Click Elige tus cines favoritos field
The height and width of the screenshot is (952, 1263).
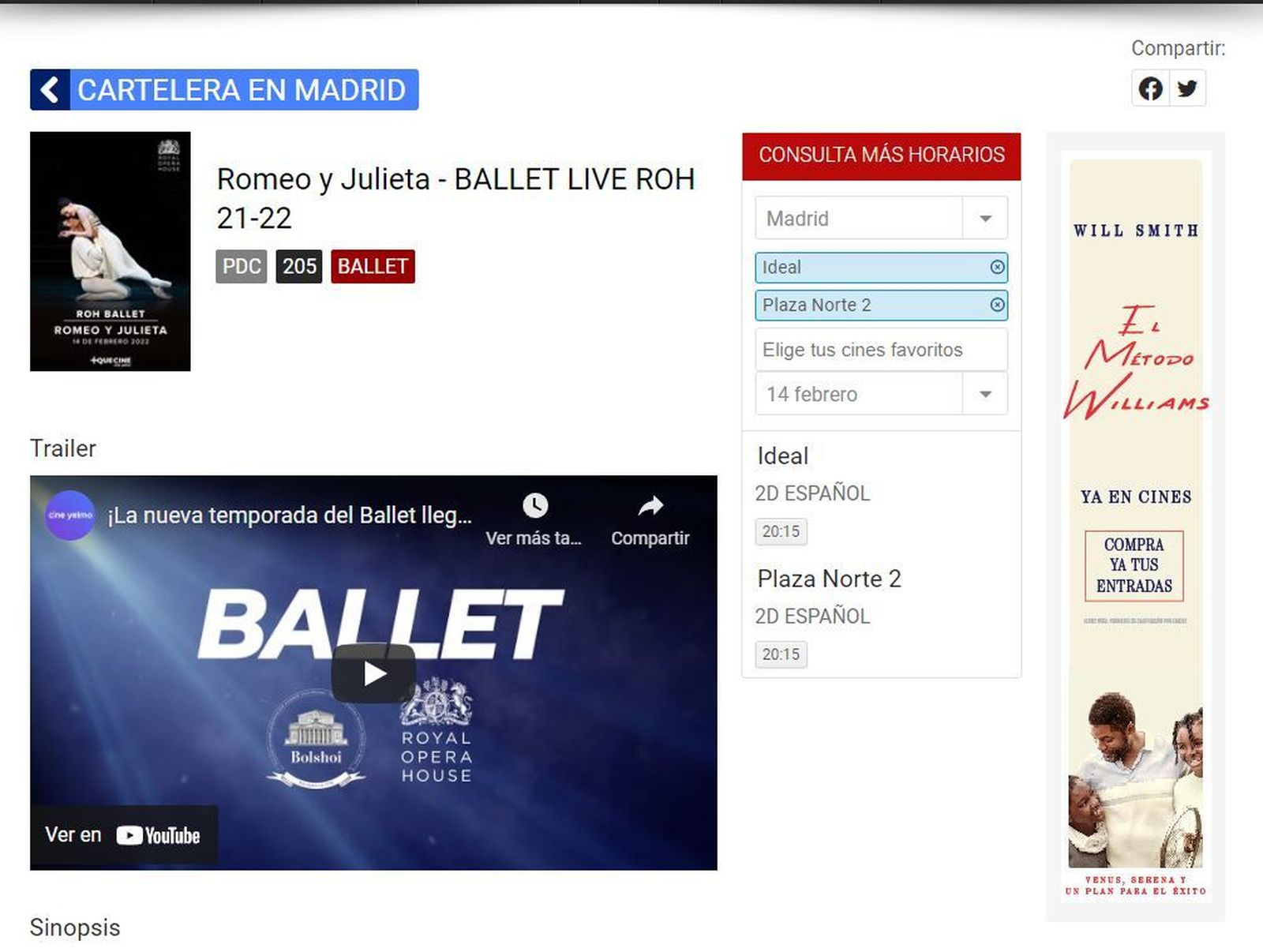tap(881, 349)
